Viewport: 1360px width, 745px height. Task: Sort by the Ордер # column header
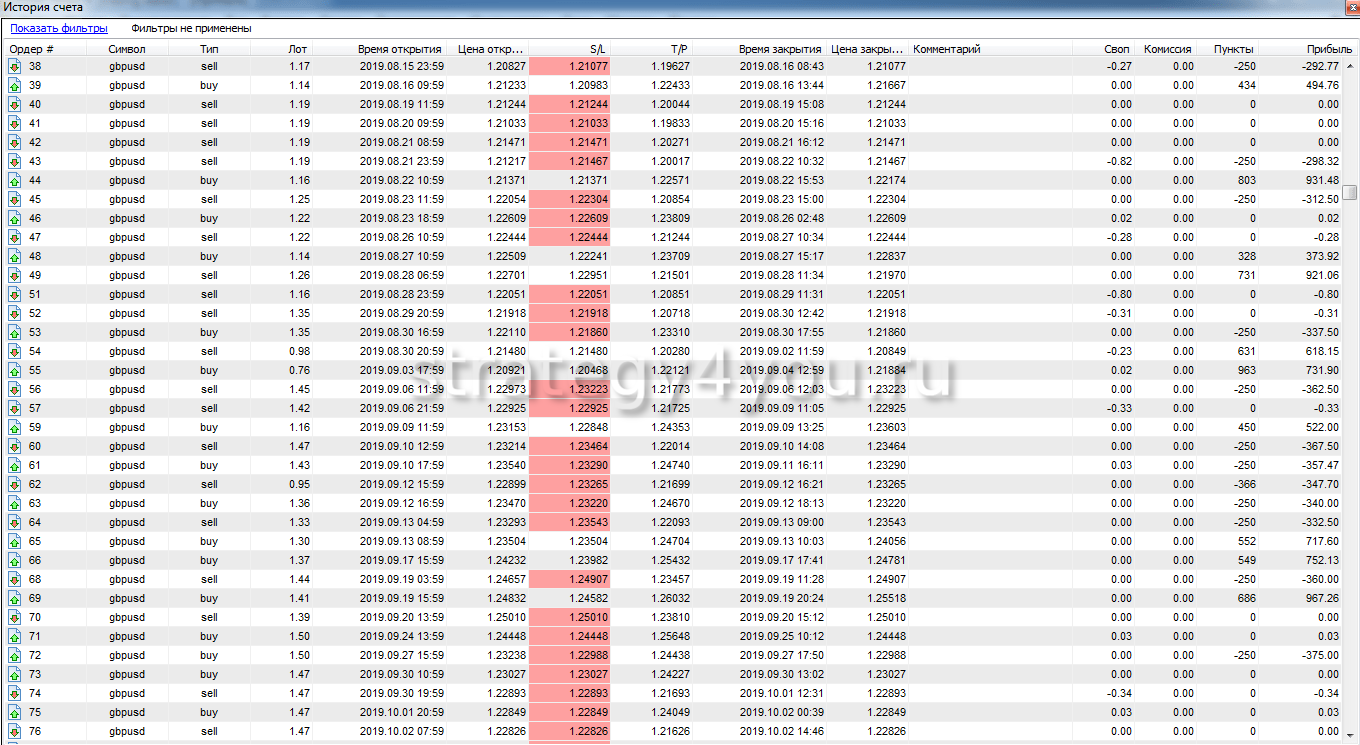(32, 49)
